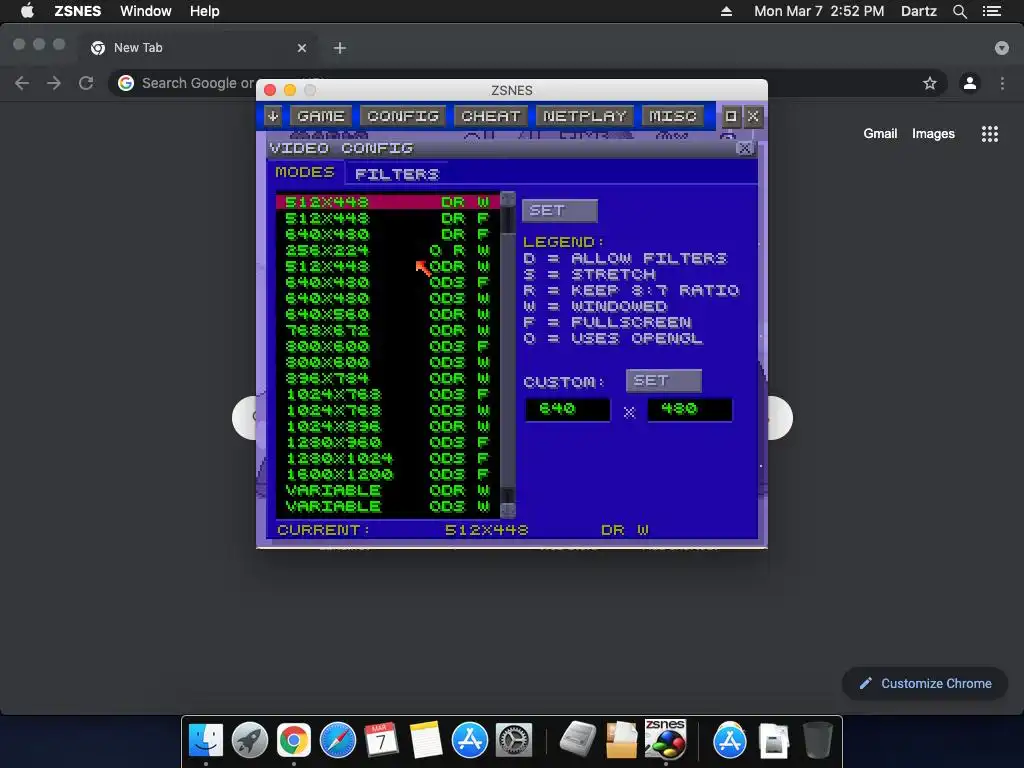The width and height of the screenshot is (1024, 768).
Task: Select the 512x448 DR F mode
Action: tap(388, 218)
